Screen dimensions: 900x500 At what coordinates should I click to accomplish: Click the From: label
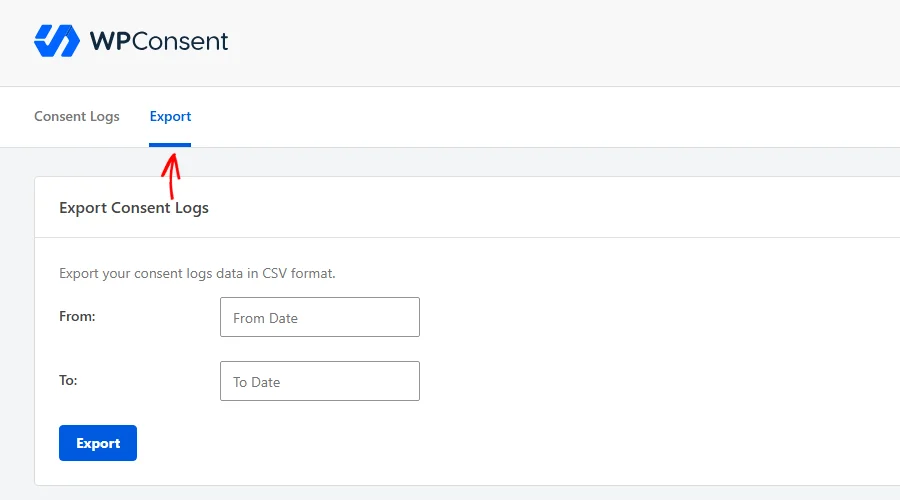(x=77, y=316)
